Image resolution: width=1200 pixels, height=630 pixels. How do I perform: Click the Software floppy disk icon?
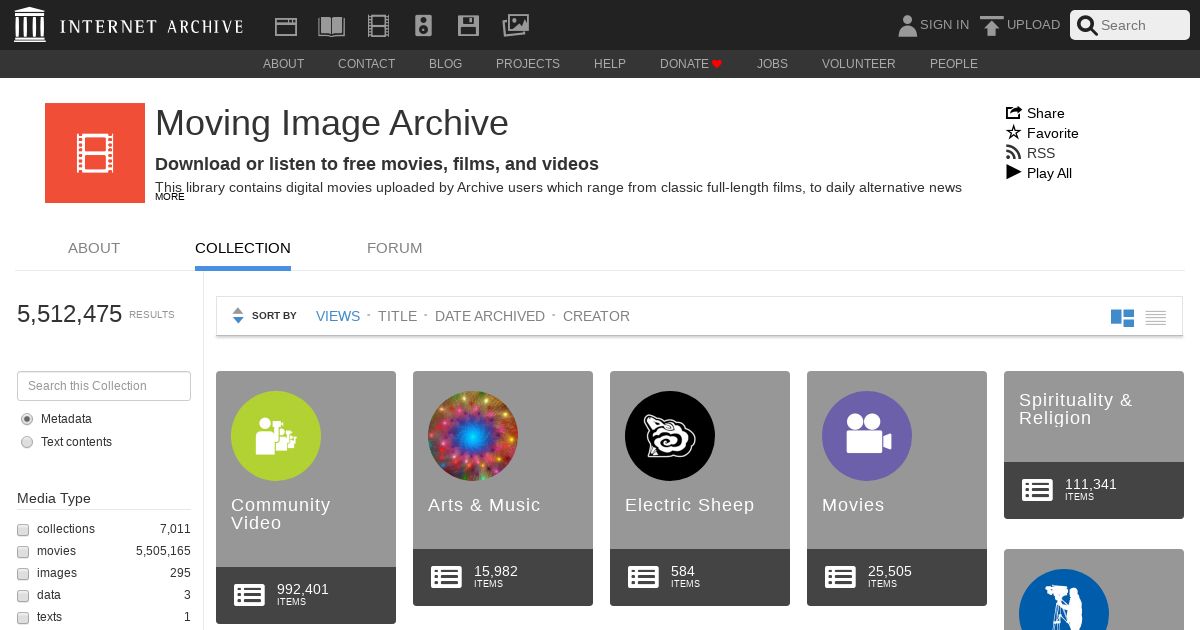[468, 26]
